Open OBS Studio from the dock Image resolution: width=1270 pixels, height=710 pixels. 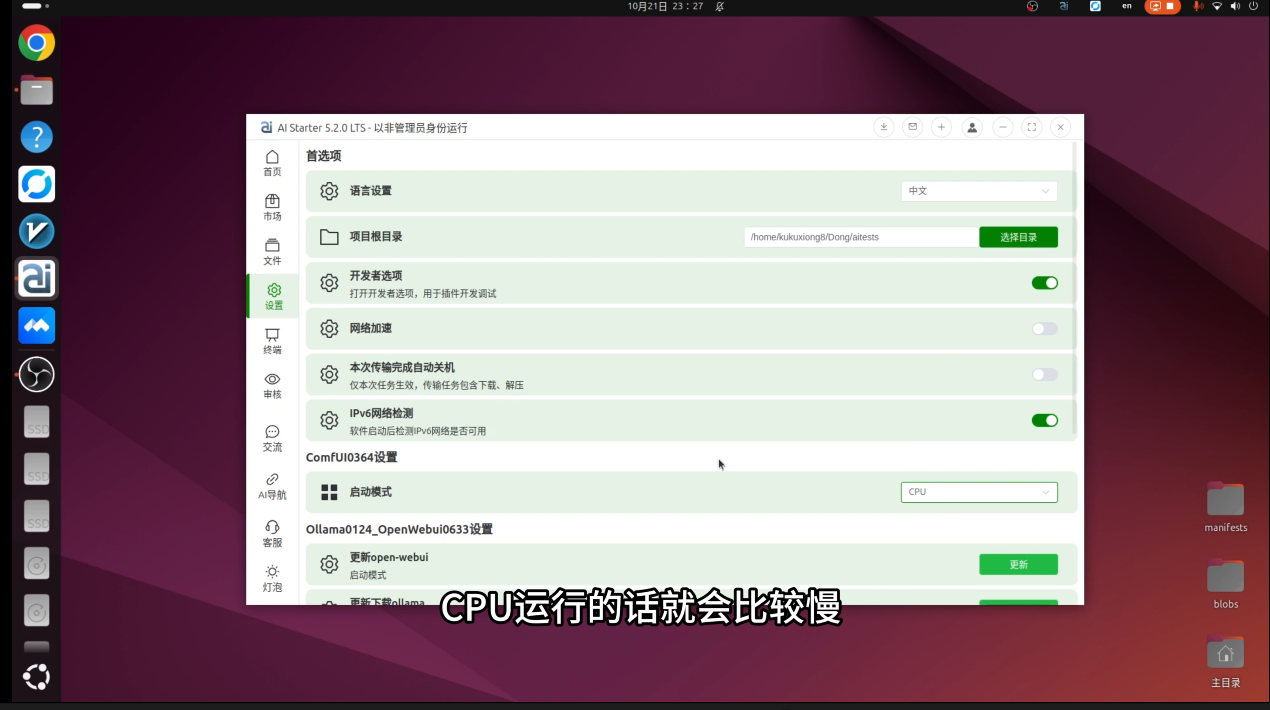pyautogui.click(x=37, y=374)
